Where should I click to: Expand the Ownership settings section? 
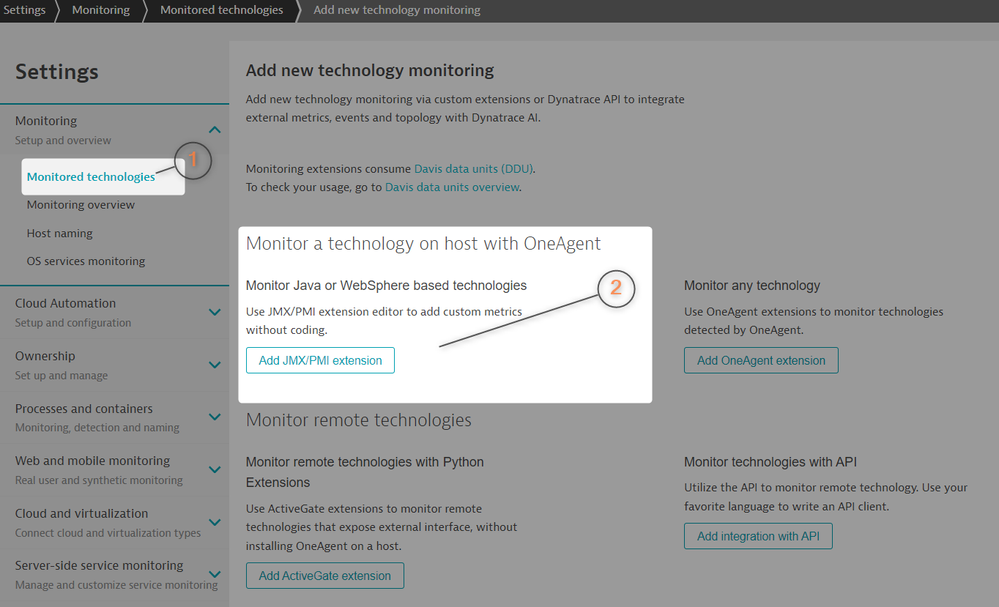point(214,365)
